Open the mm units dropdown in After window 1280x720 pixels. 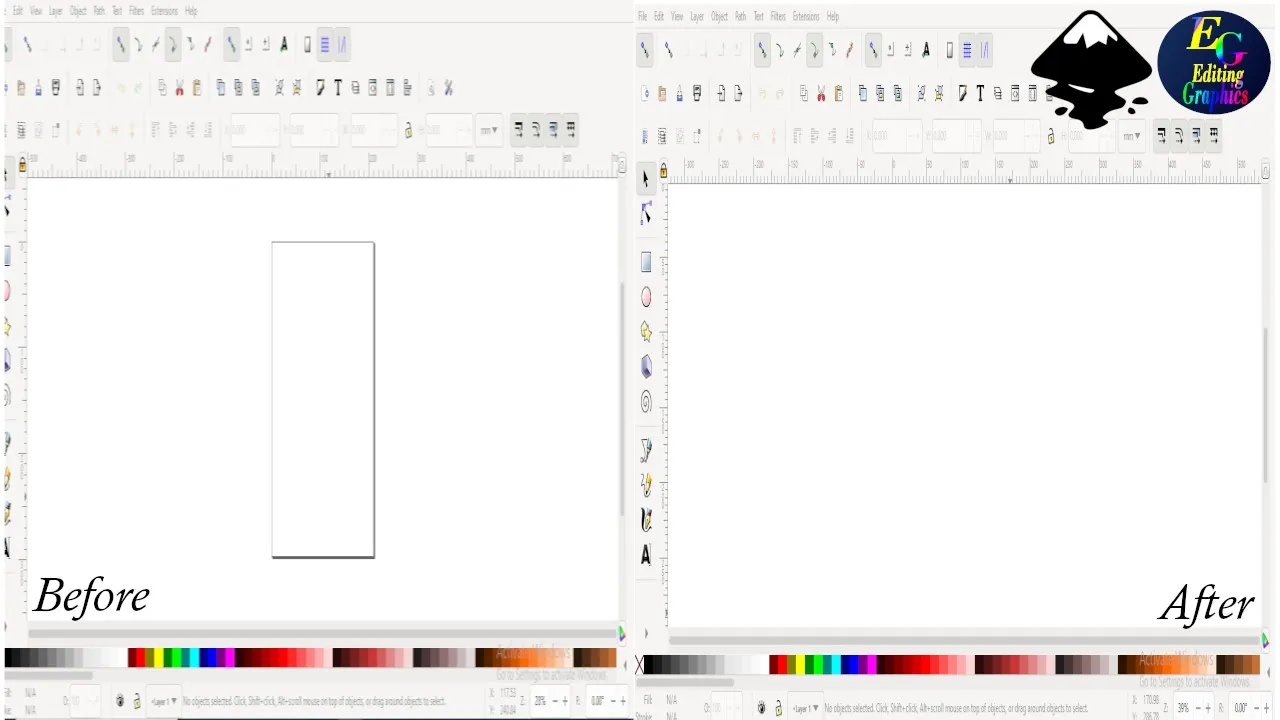1132,136
